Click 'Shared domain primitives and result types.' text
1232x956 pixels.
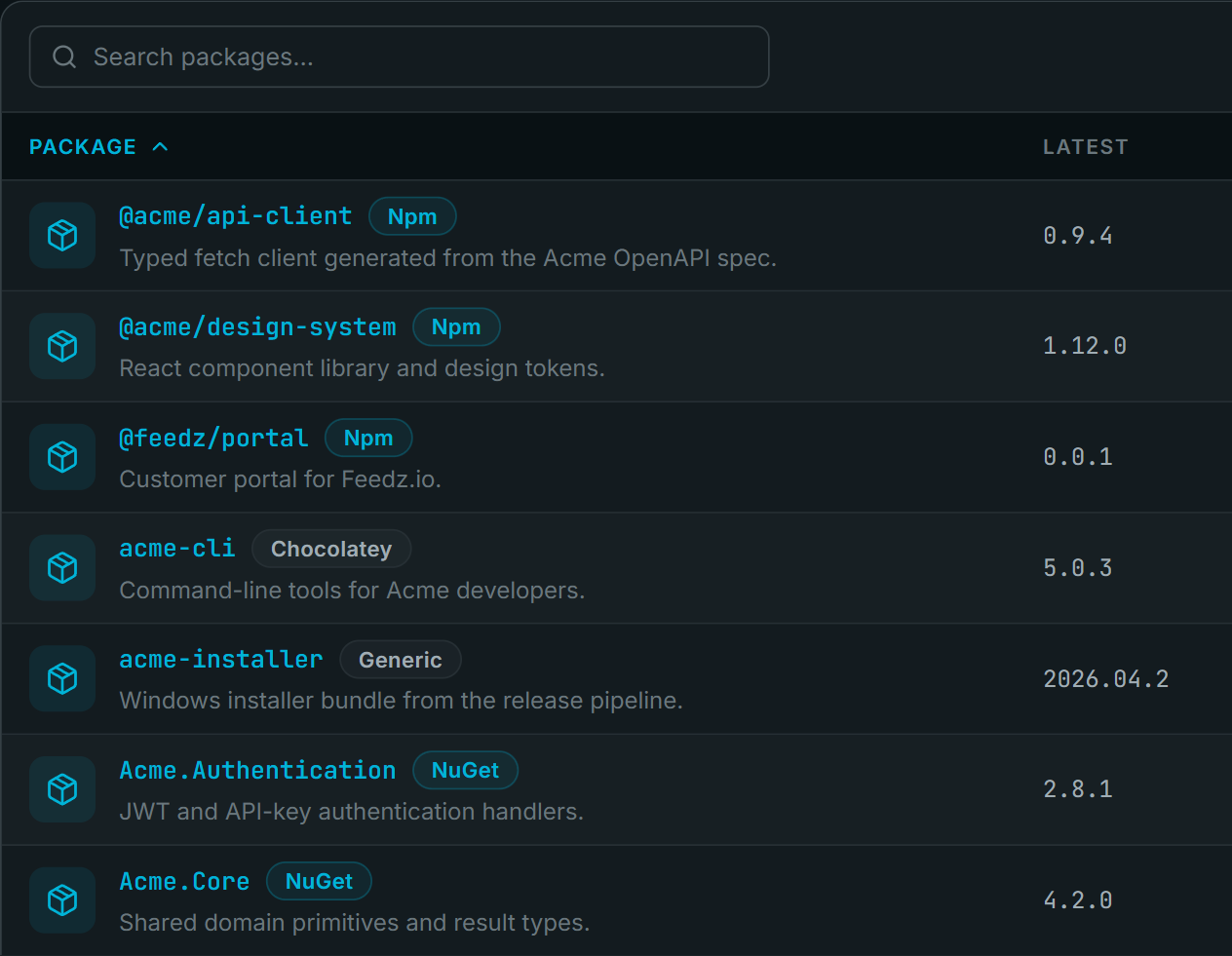click(355, 923)
